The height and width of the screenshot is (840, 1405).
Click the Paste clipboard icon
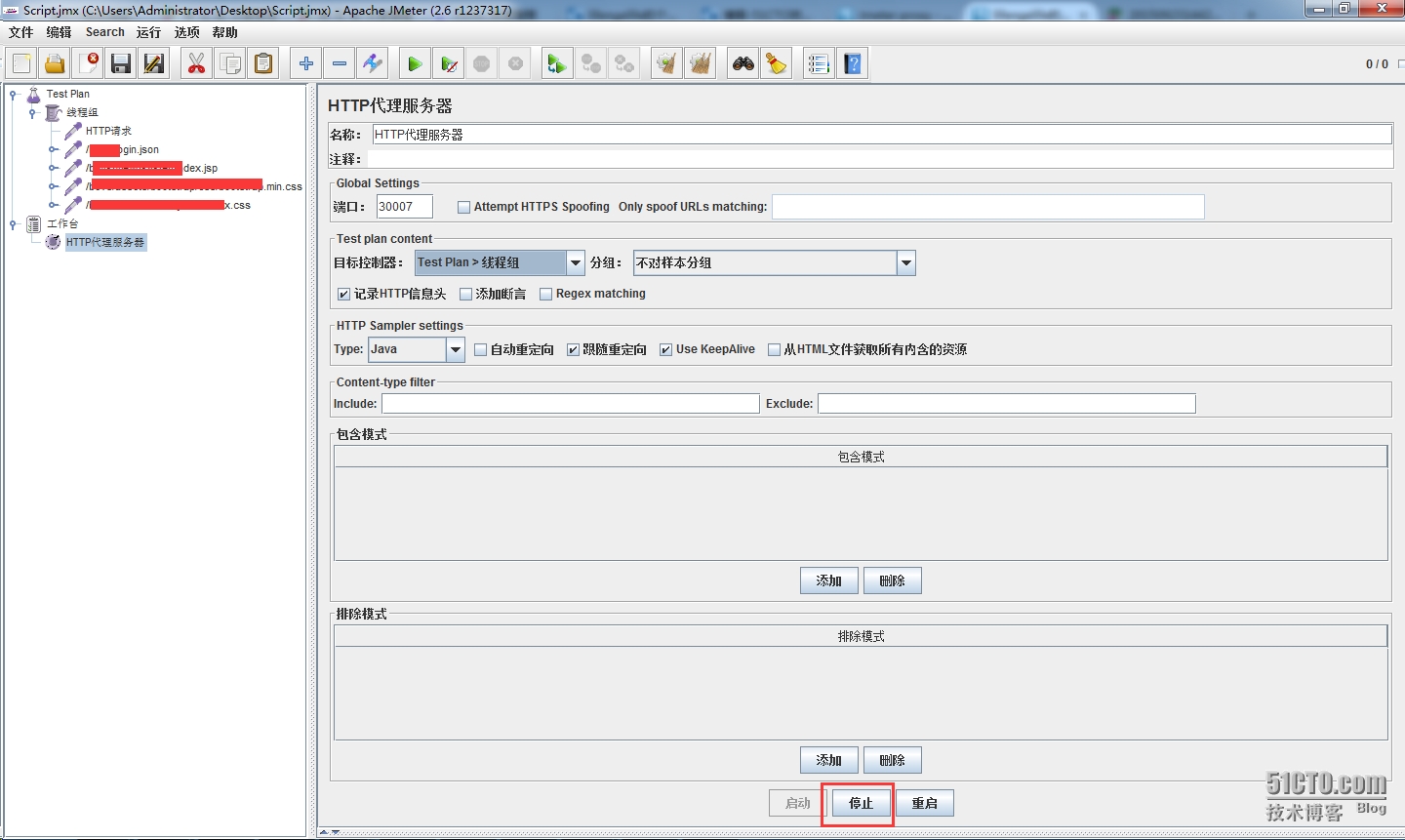[x=263, y=64]
